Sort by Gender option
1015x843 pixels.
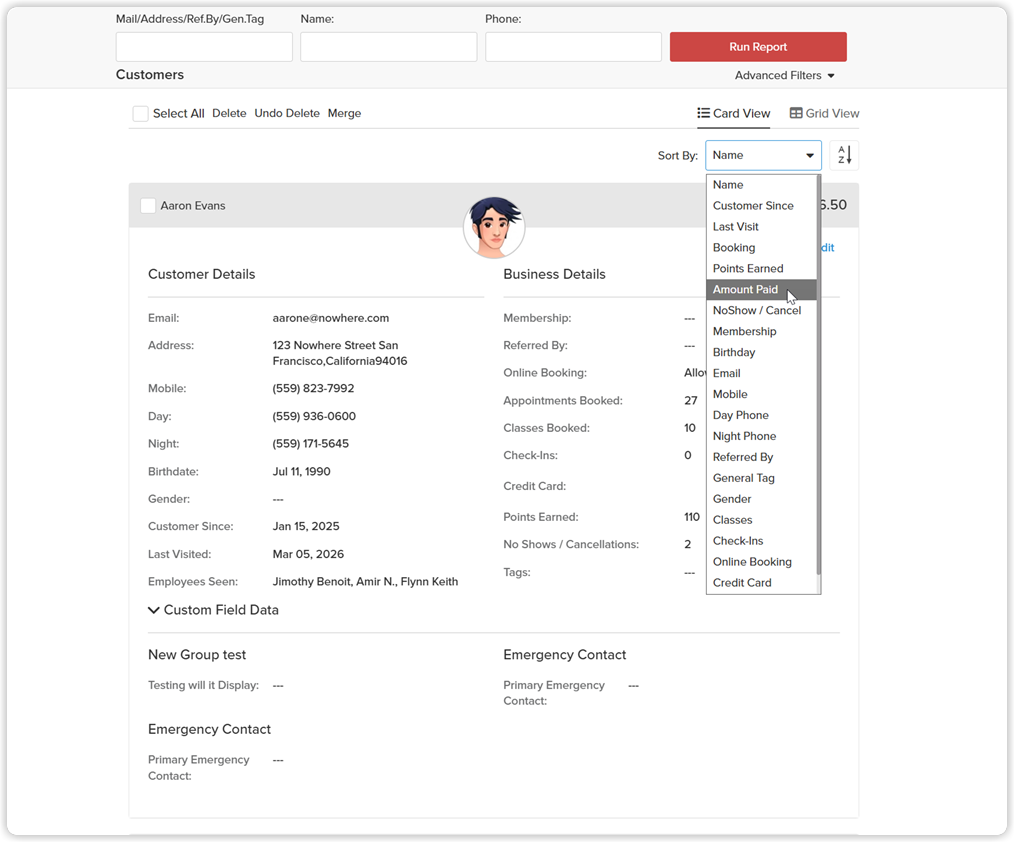[x=761, y=499]
